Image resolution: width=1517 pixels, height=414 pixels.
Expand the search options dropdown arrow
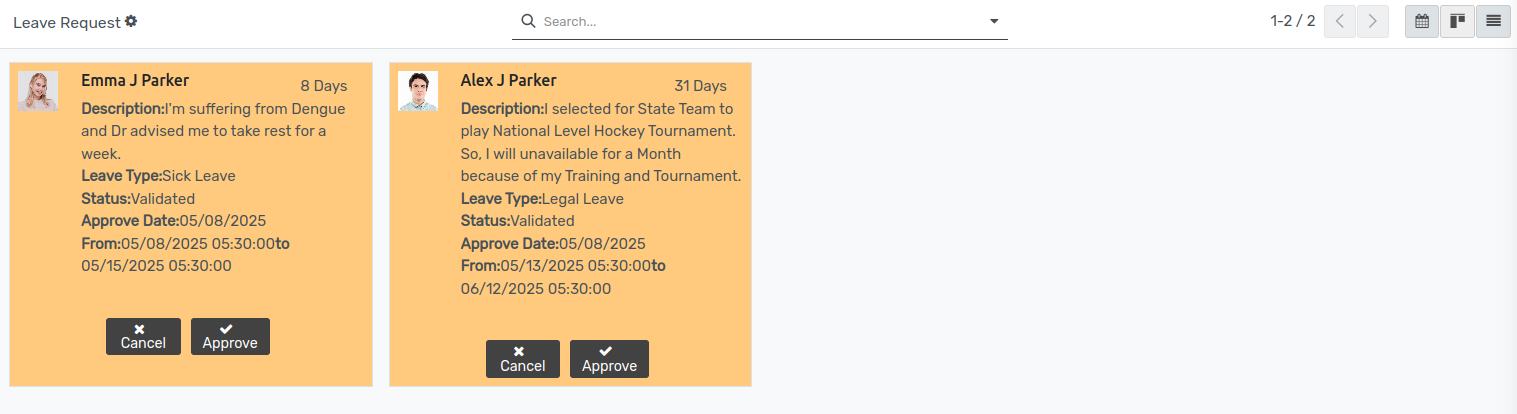point(994,21)
